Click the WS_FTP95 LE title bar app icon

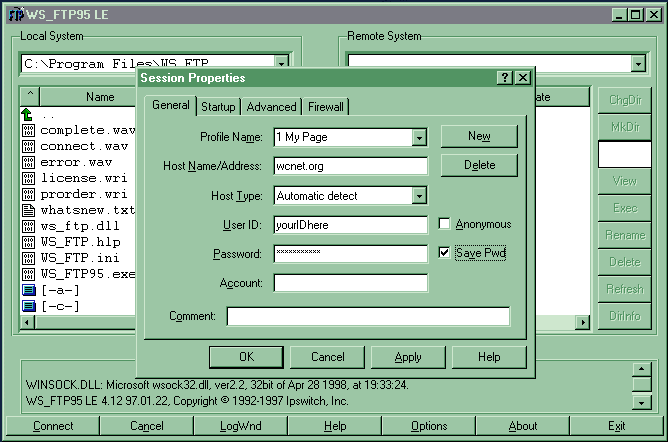tap(16, 14)
